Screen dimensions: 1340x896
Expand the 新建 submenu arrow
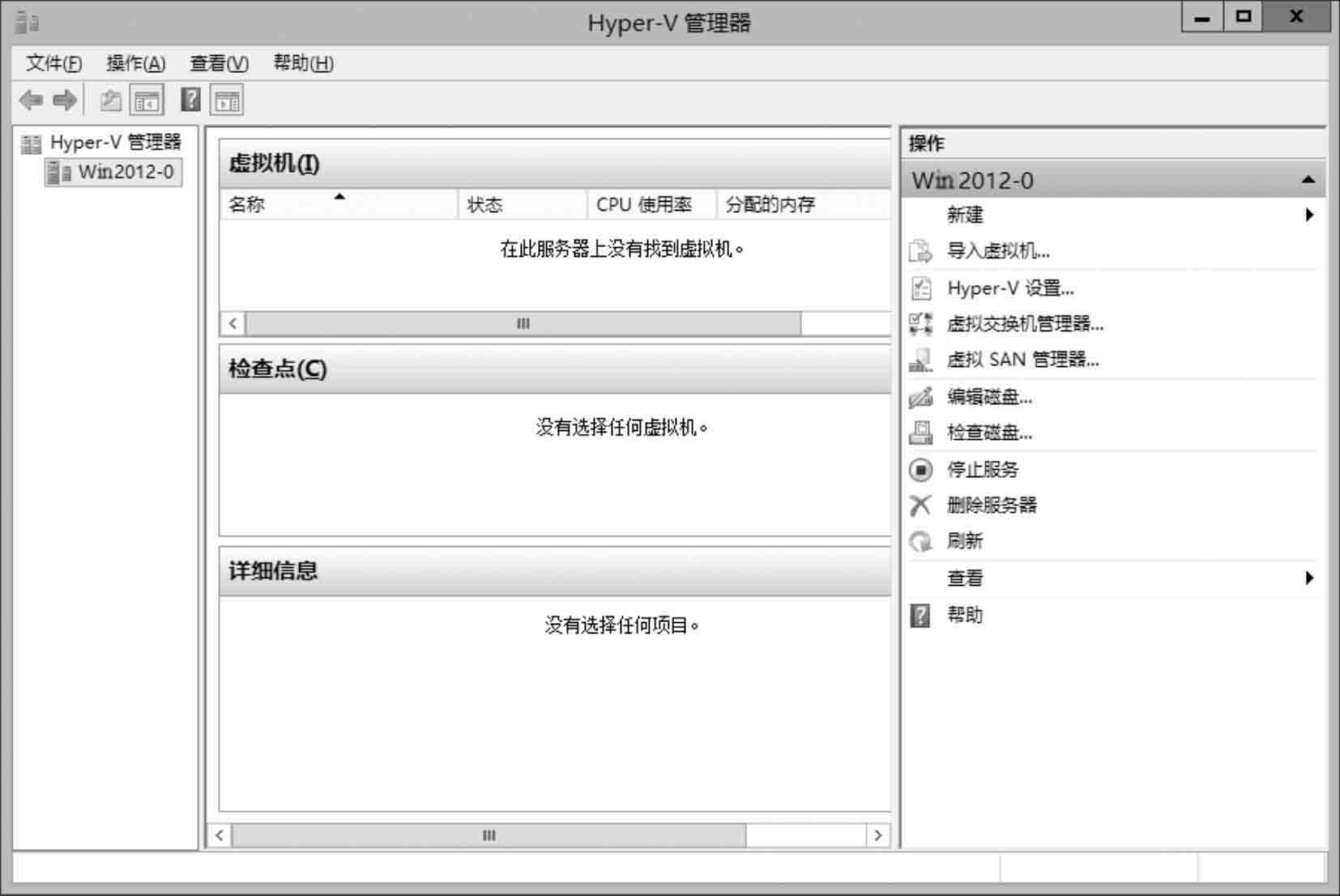[x=1309, y=215]
